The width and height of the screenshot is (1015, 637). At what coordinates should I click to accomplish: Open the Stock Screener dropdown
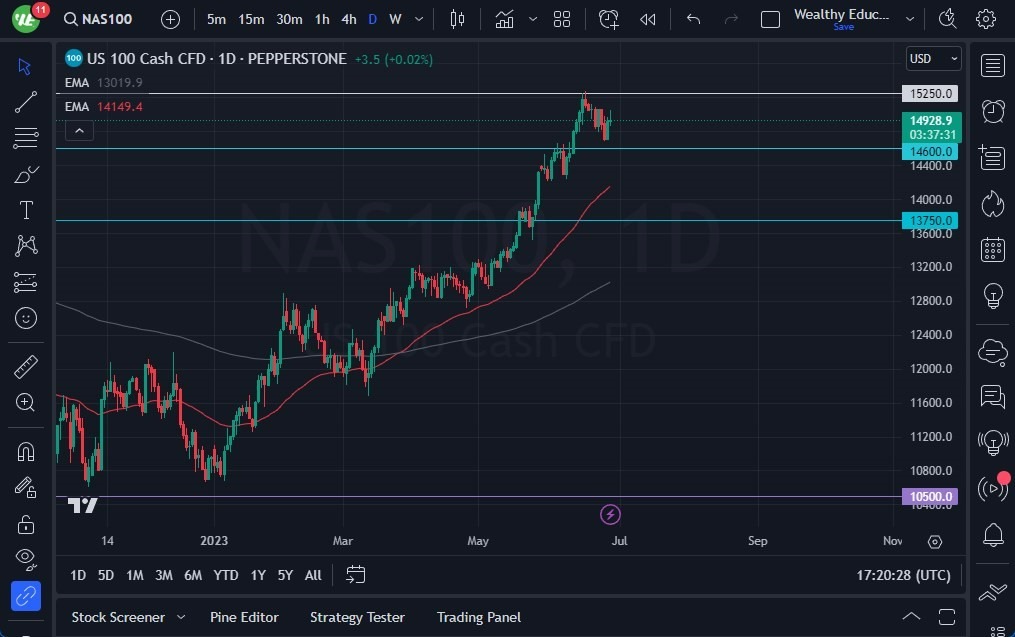pyautogui.click(x=128, y=617)
